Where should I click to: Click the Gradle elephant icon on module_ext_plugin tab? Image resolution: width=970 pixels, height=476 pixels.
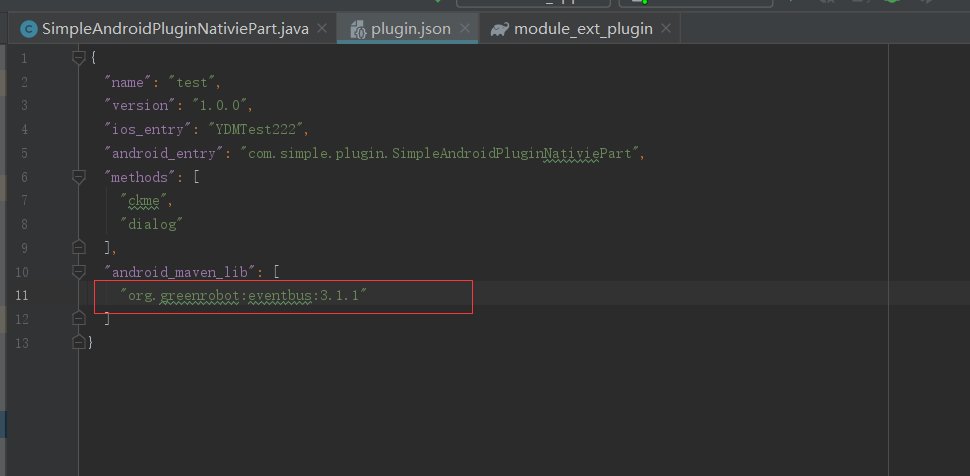499,29
